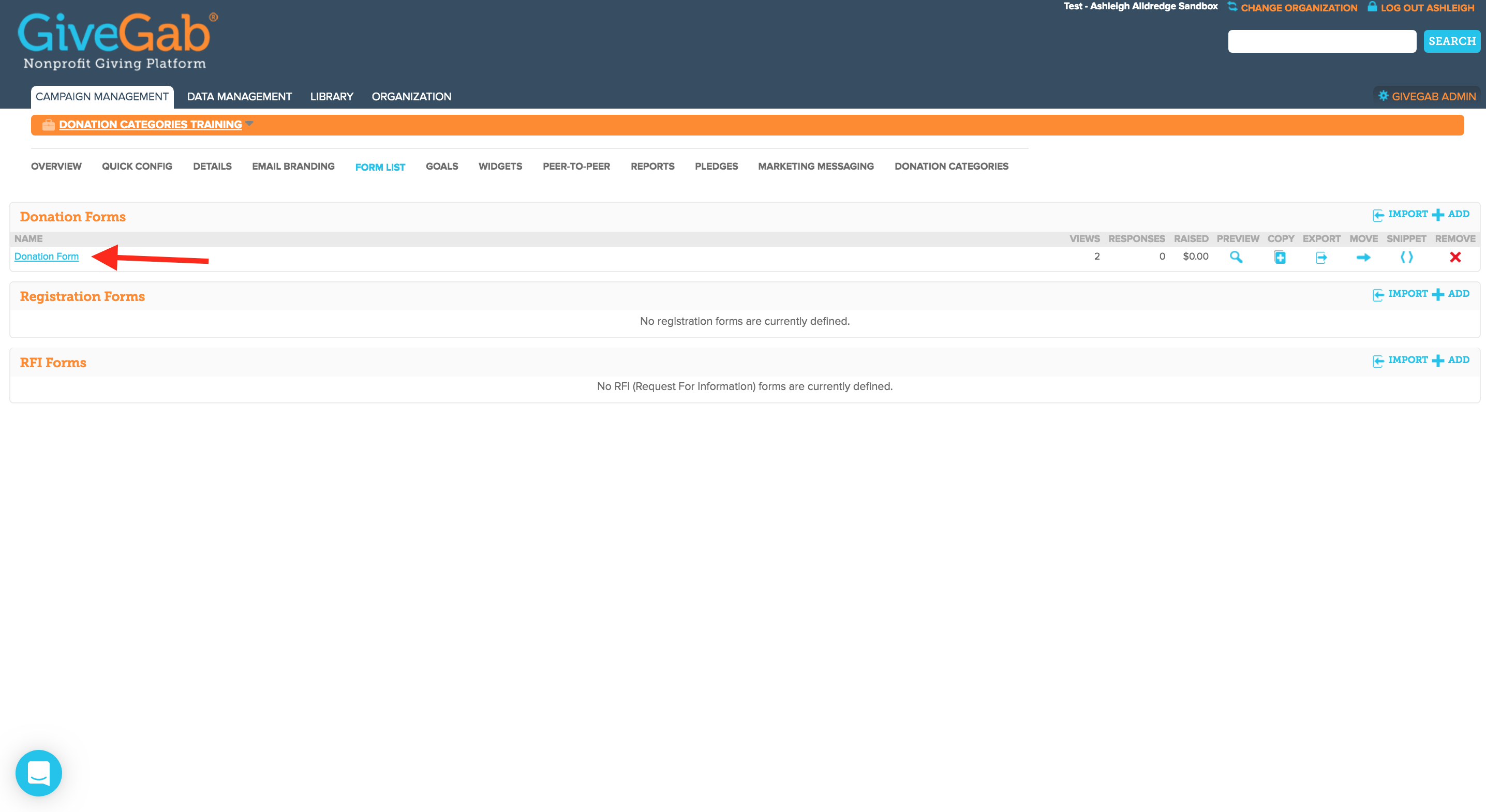Click the GiveGab logo
1486x812 pixels.
coord(117,40)
